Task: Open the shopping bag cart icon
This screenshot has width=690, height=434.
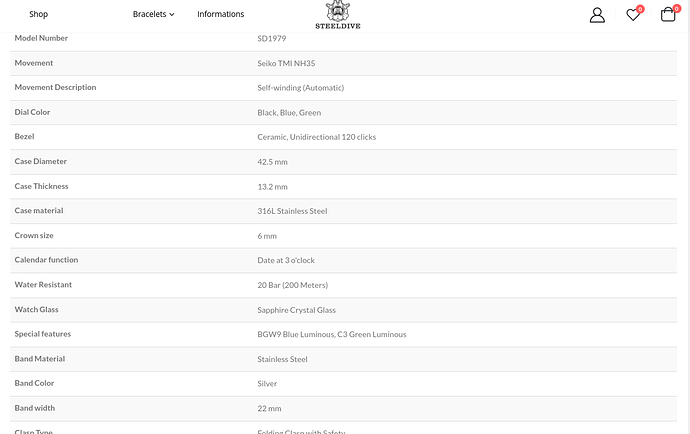Action: pos(668,15)
